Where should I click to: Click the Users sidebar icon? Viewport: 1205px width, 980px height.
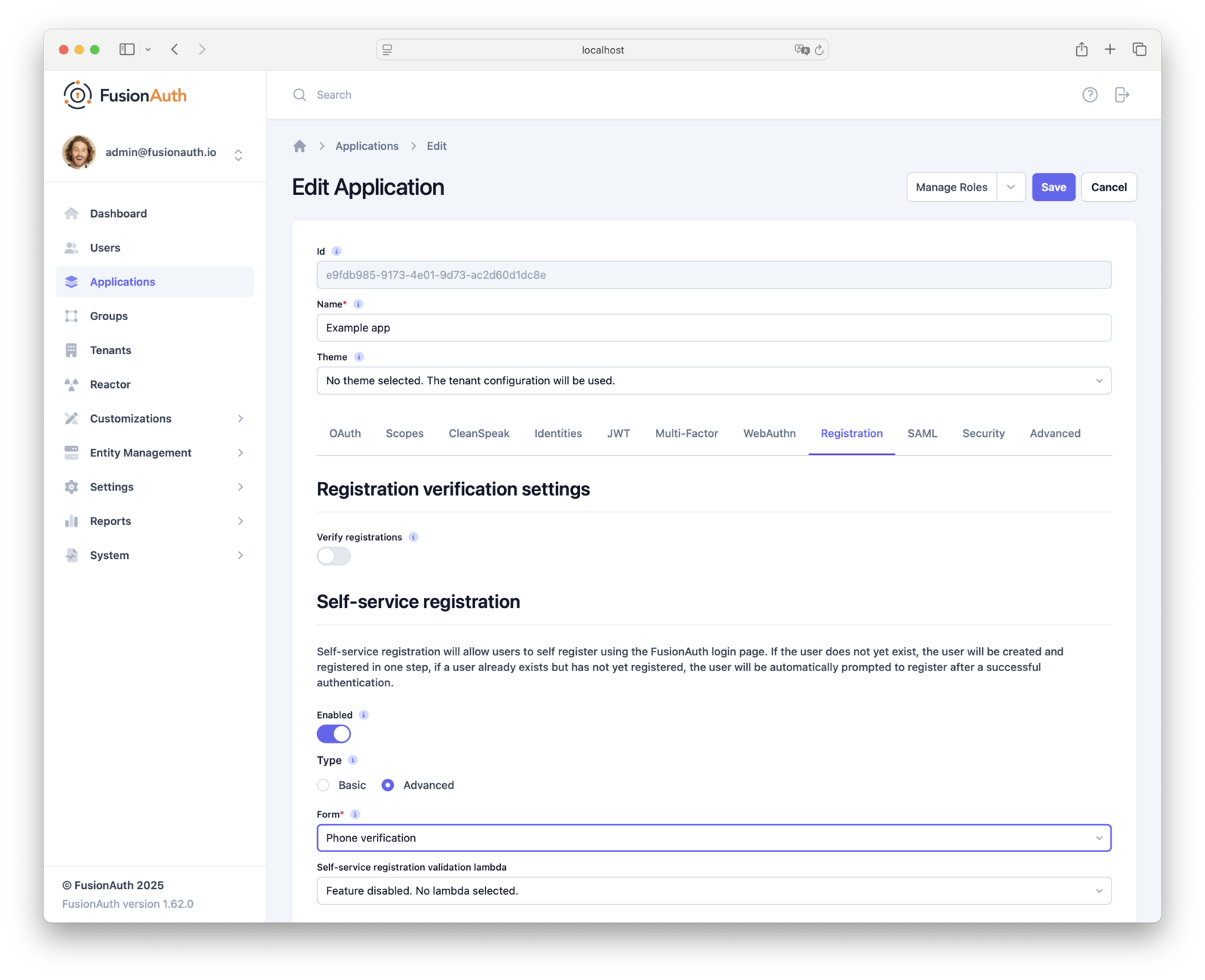click(72, 247)
